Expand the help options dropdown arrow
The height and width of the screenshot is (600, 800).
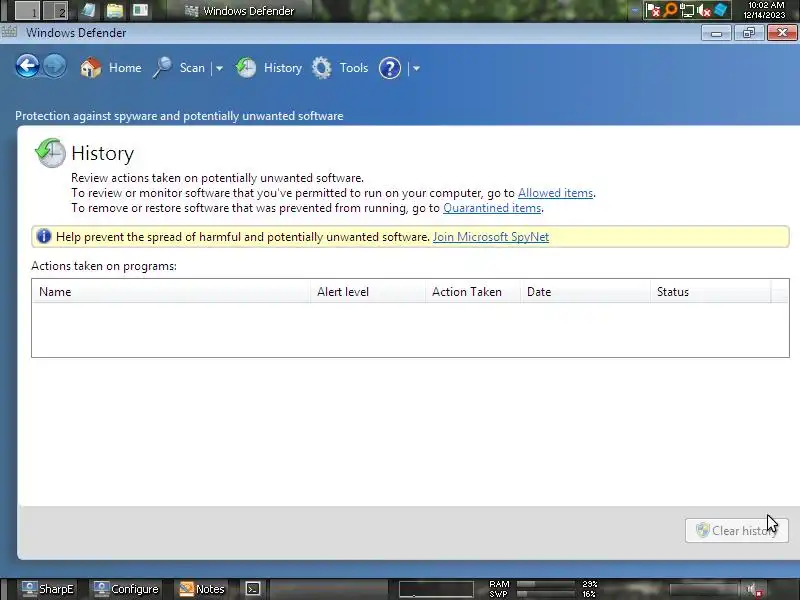(416, 68)
